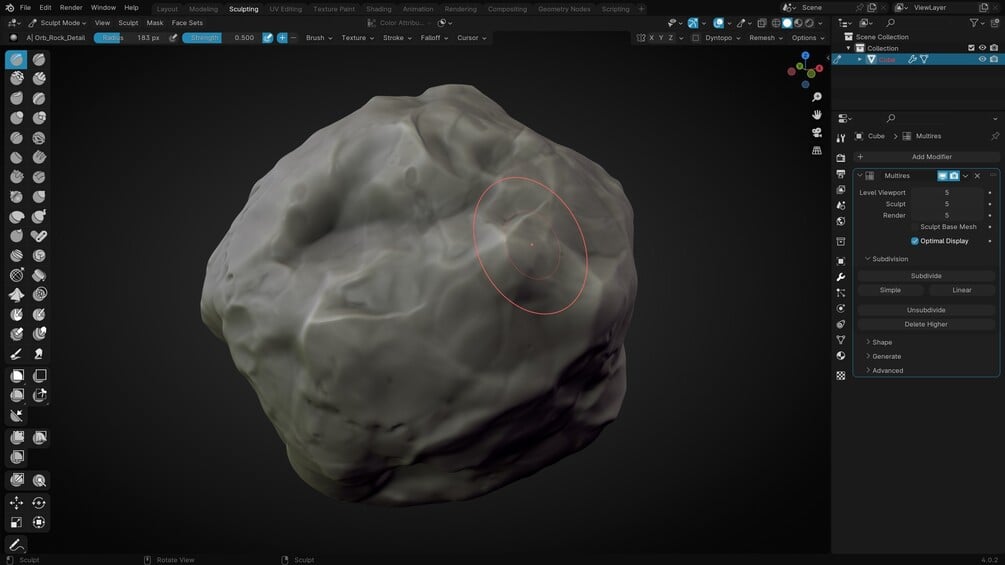1005x565 pixels.
Task: Expand the Advanced section in Multires
Action: 887,370
